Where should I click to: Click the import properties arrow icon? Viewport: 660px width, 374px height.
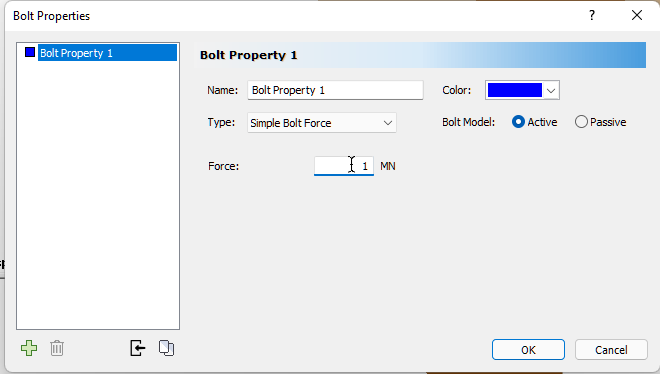[138, 348]
